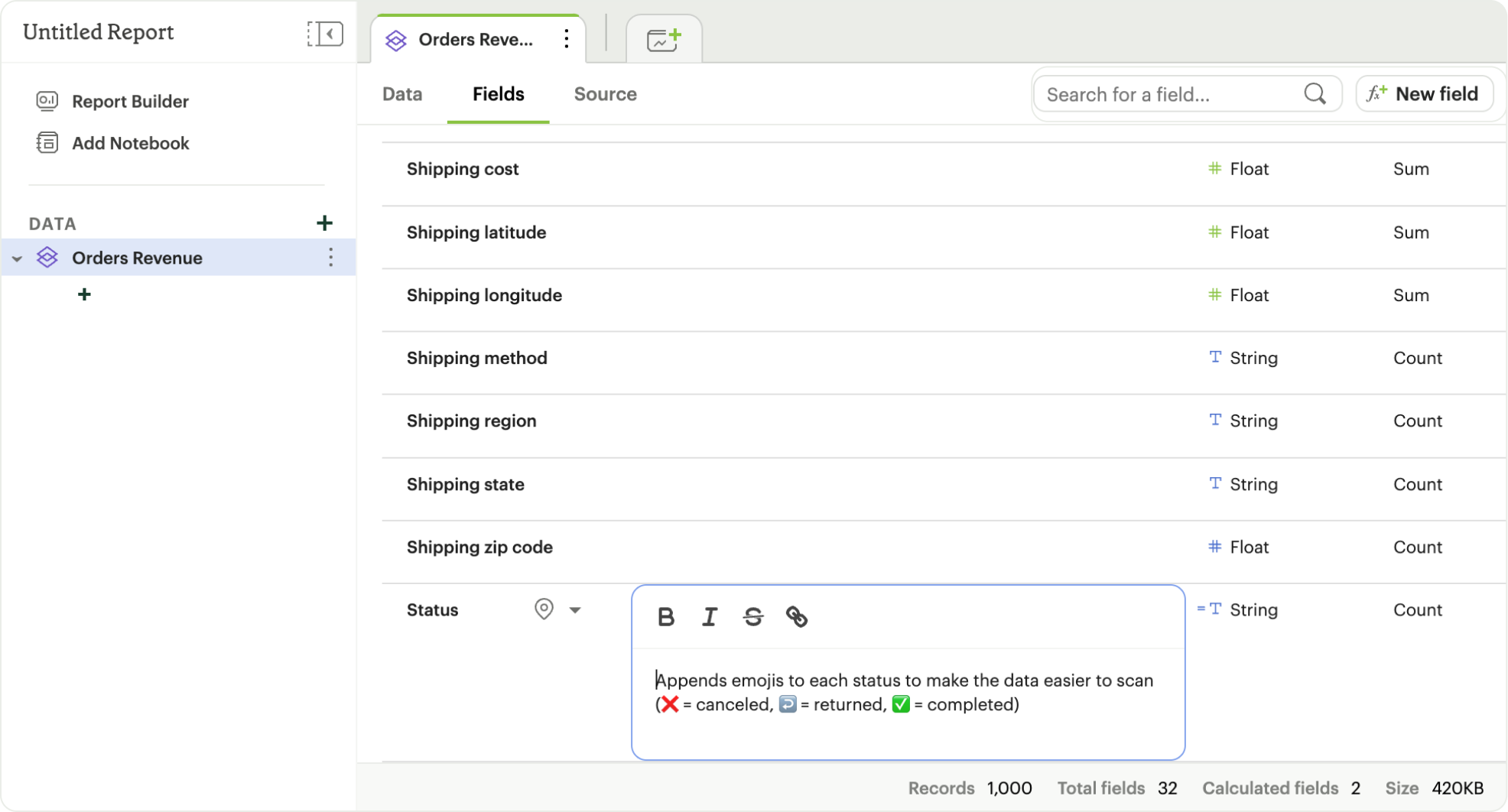Open the Status field dropdown arrow
The image size is (1508, 812).
pyautogui.click(x=575, y=610)
